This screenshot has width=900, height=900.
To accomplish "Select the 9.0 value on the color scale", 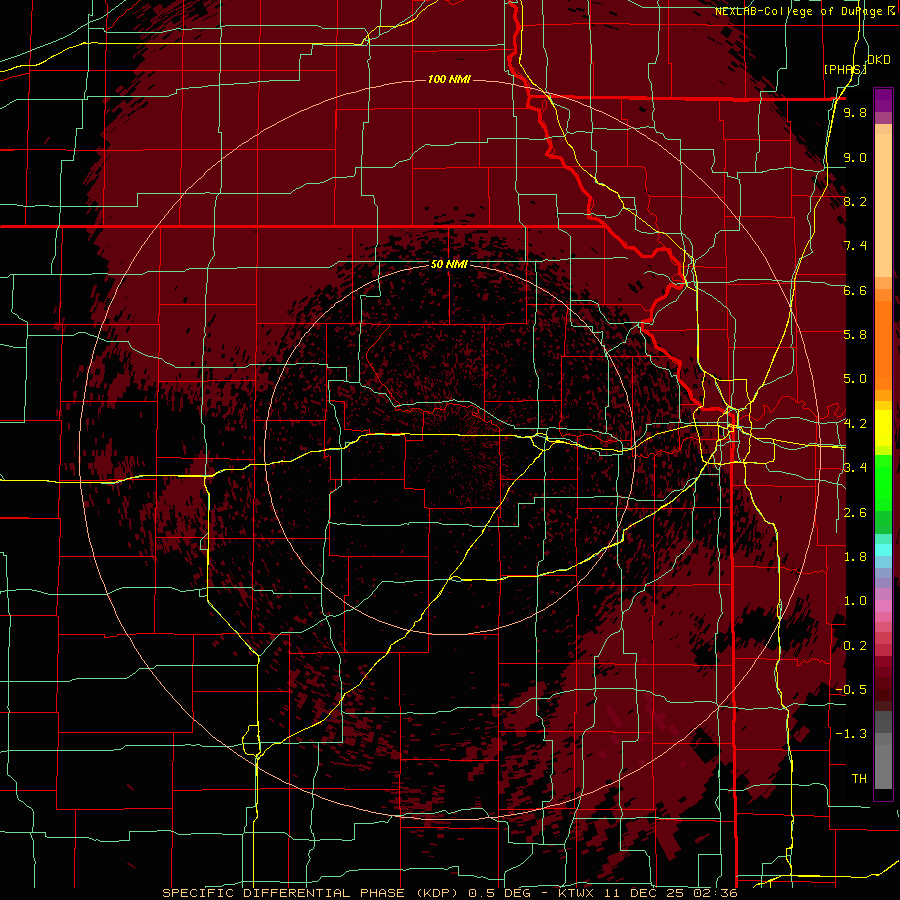I will pyautogui.click(x=855, y=157).
